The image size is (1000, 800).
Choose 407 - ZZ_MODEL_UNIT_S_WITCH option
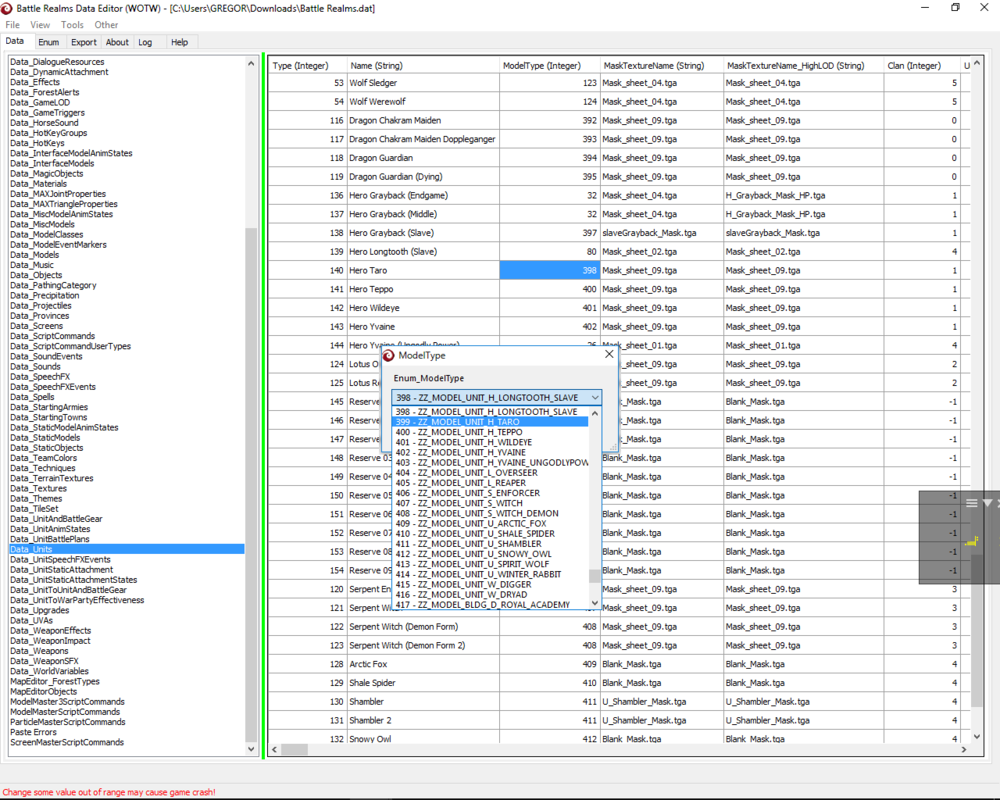click(490, 503)
